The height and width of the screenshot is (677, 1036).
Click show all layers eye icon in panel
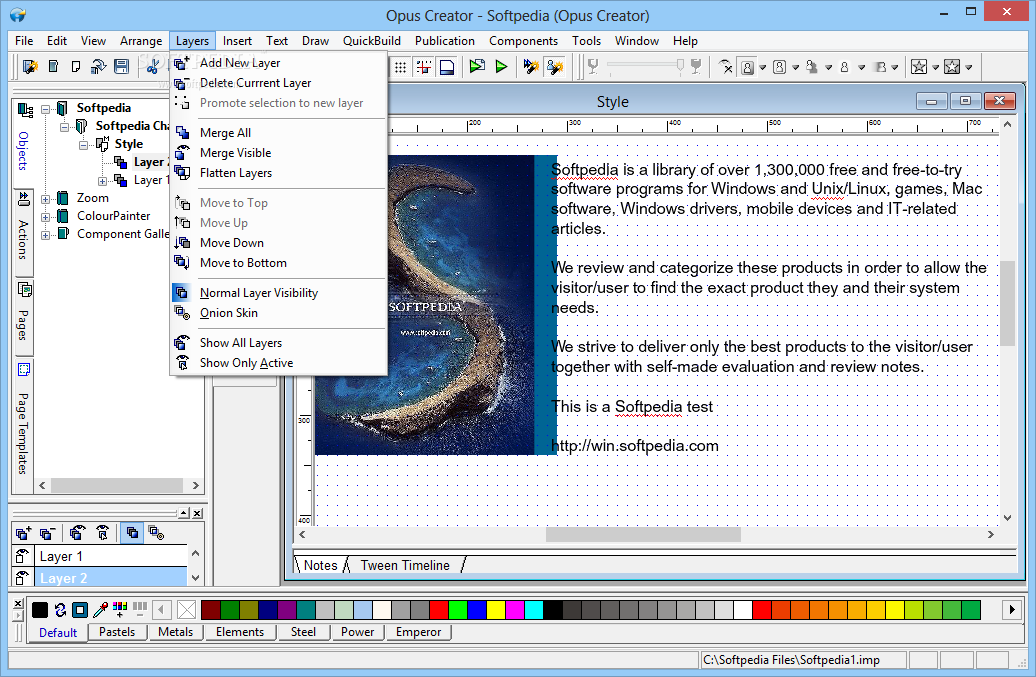77,533
